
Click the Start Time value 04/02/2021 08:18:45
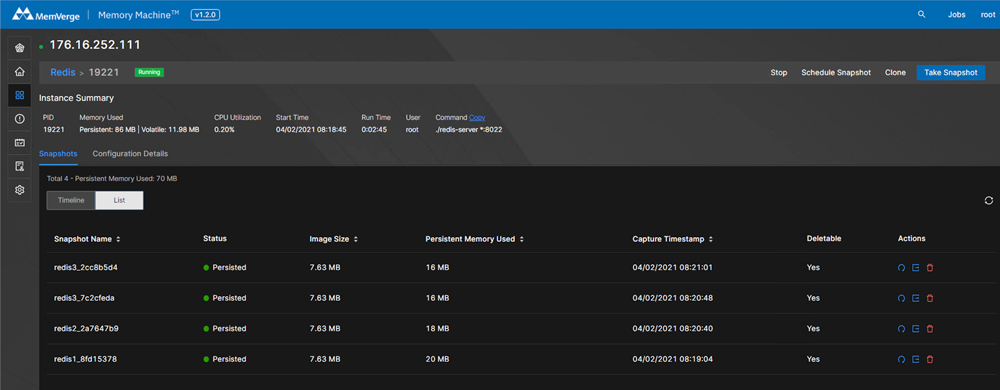[311, 129]
